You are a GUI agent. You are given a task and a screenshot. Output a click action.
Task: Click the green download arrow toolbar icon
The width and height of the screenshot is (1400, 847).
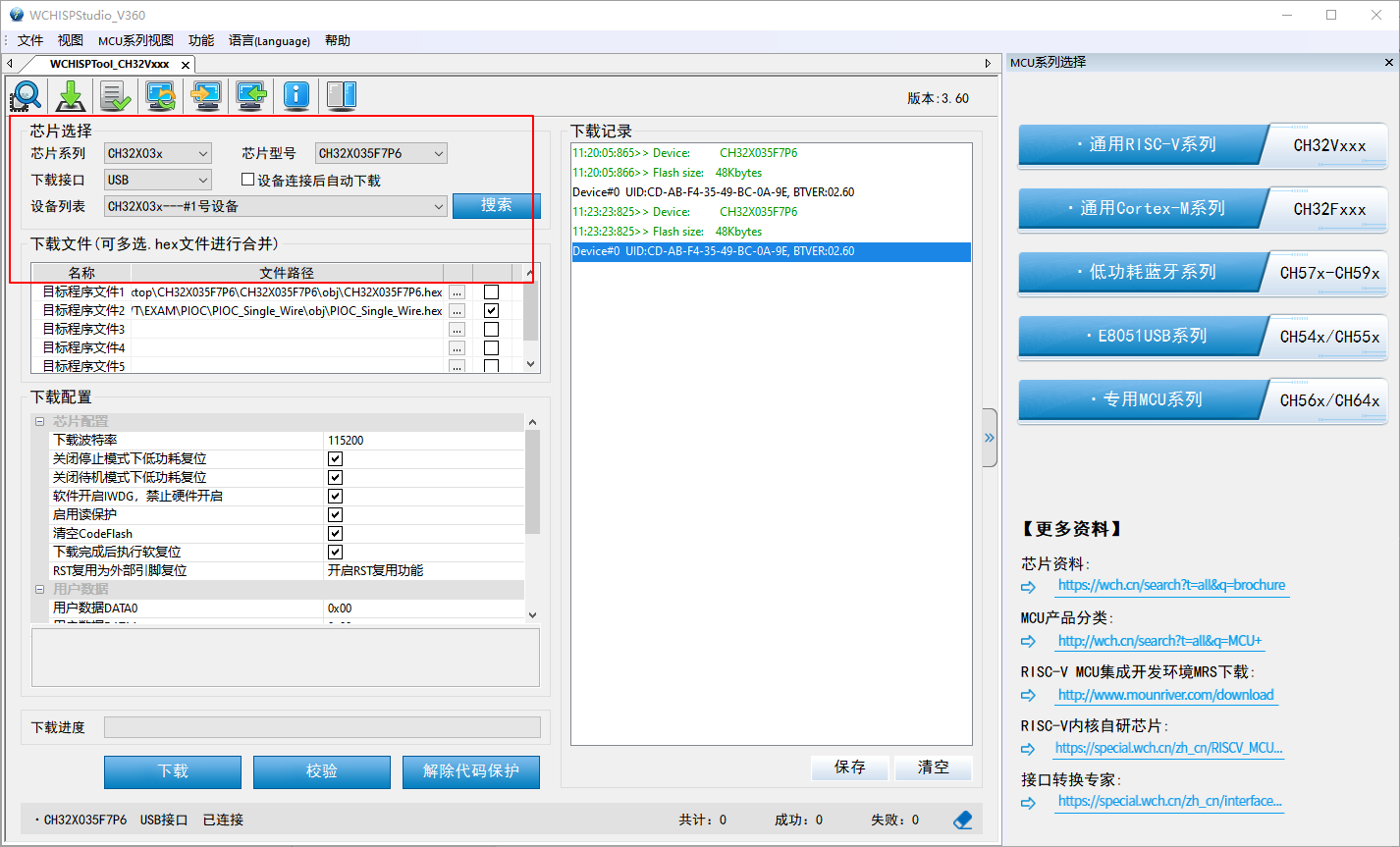(x=70, y=96)
